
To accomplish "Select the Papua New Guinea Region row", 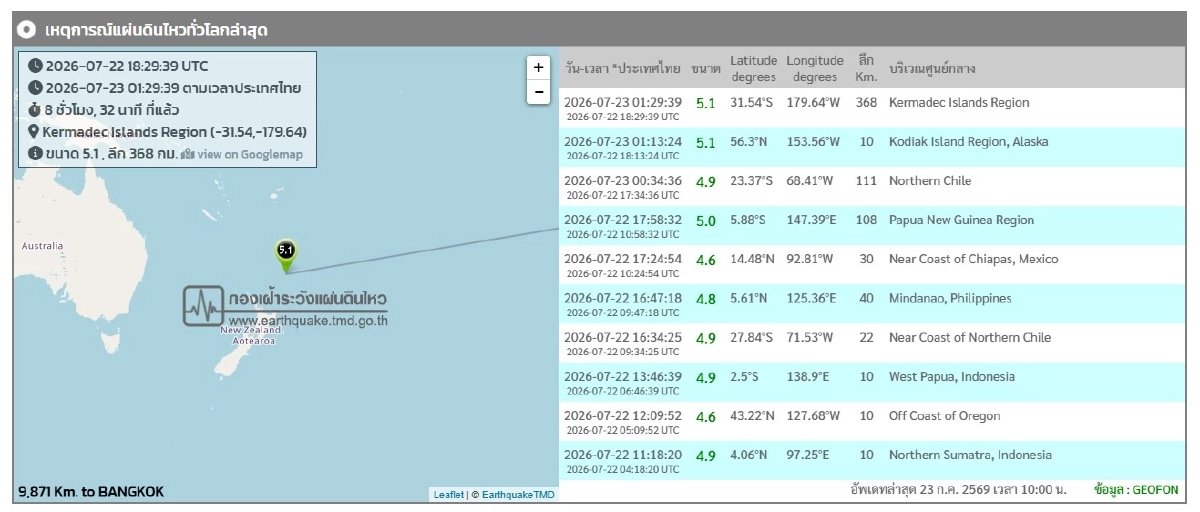I will point(872,225).
